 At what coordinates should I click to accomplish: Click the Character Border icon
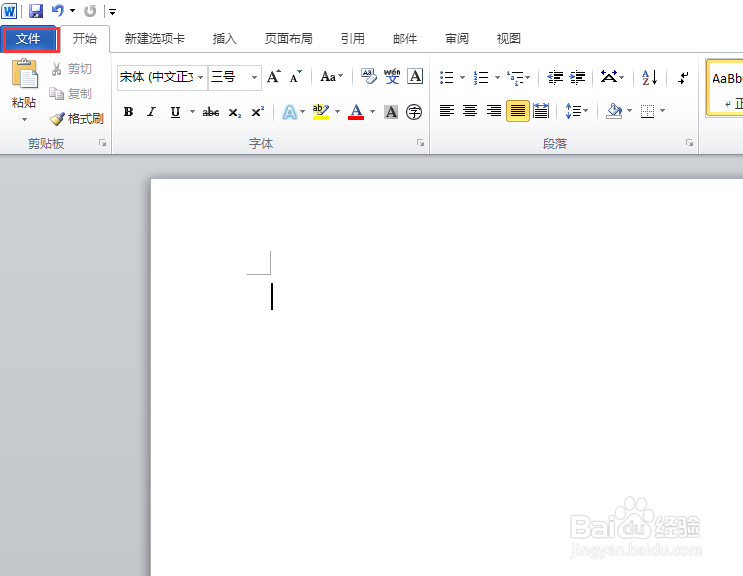pos(415,76)
